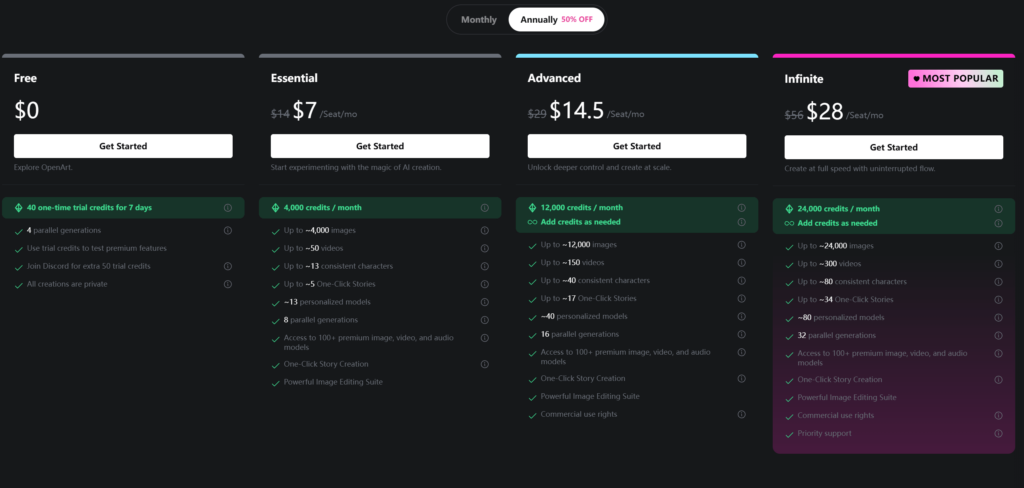Open info icon for 16 parallel generations

click(x=741, y=334)
